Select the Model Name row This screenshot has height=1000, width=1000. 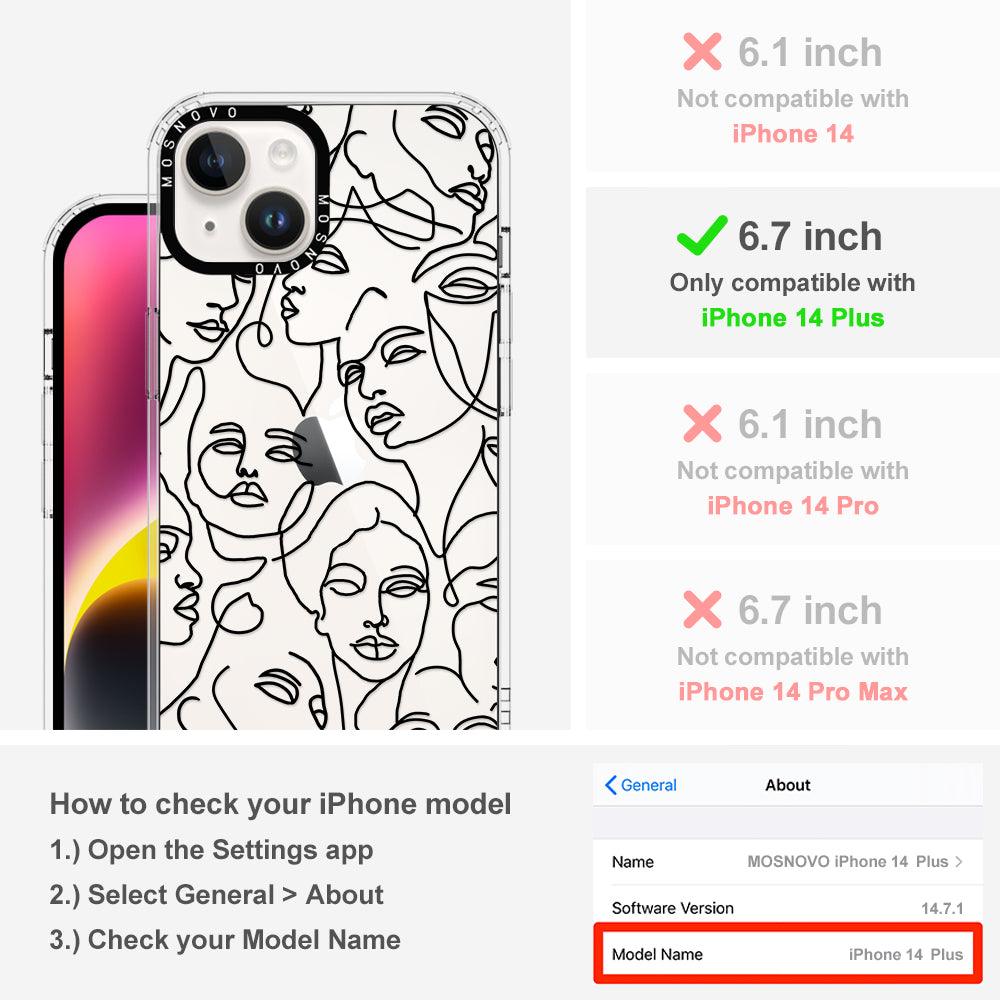click(788, 954)
